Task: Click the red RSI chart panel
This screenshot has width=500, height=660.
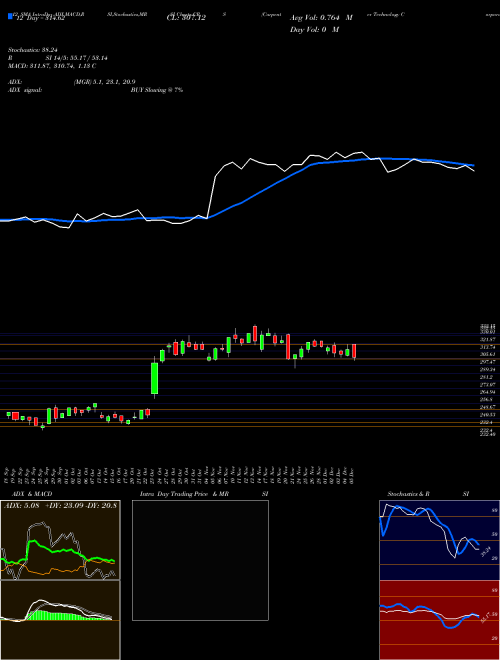Action: click(439, 620)
